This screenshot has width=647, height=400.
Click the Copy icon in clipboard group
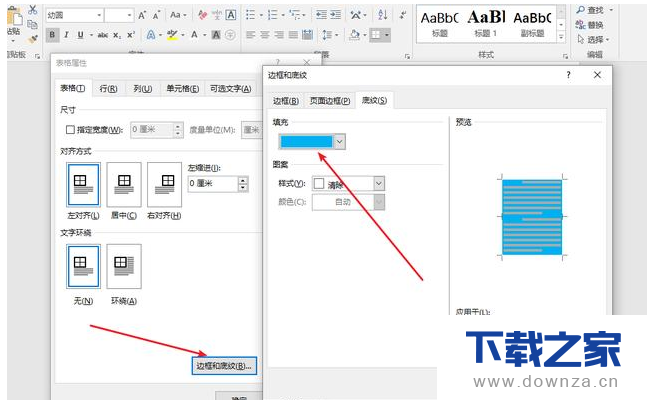point(32,25)
